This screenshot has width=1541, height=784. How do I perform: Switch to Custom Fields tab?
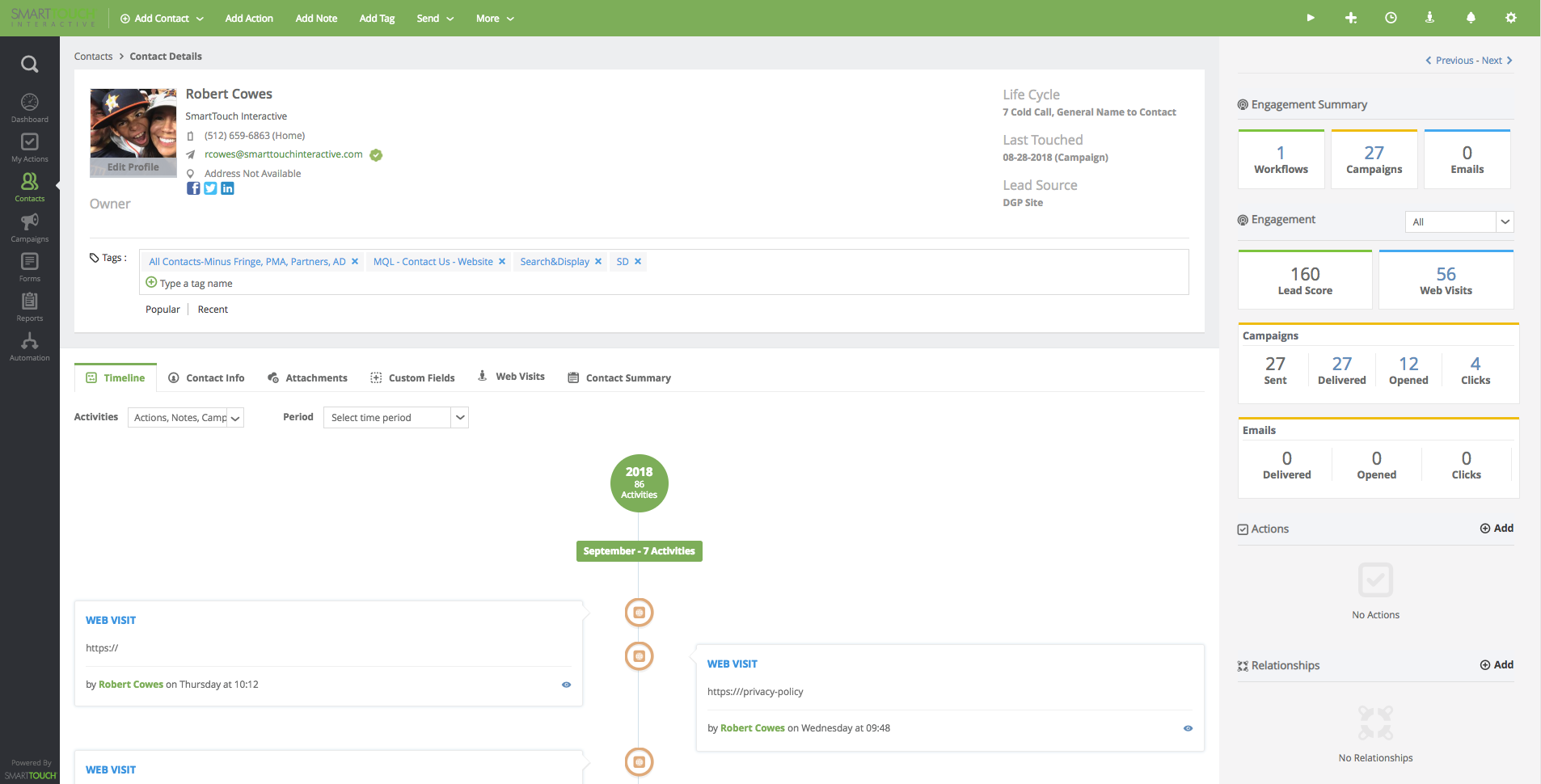click(x=412, y=377)
